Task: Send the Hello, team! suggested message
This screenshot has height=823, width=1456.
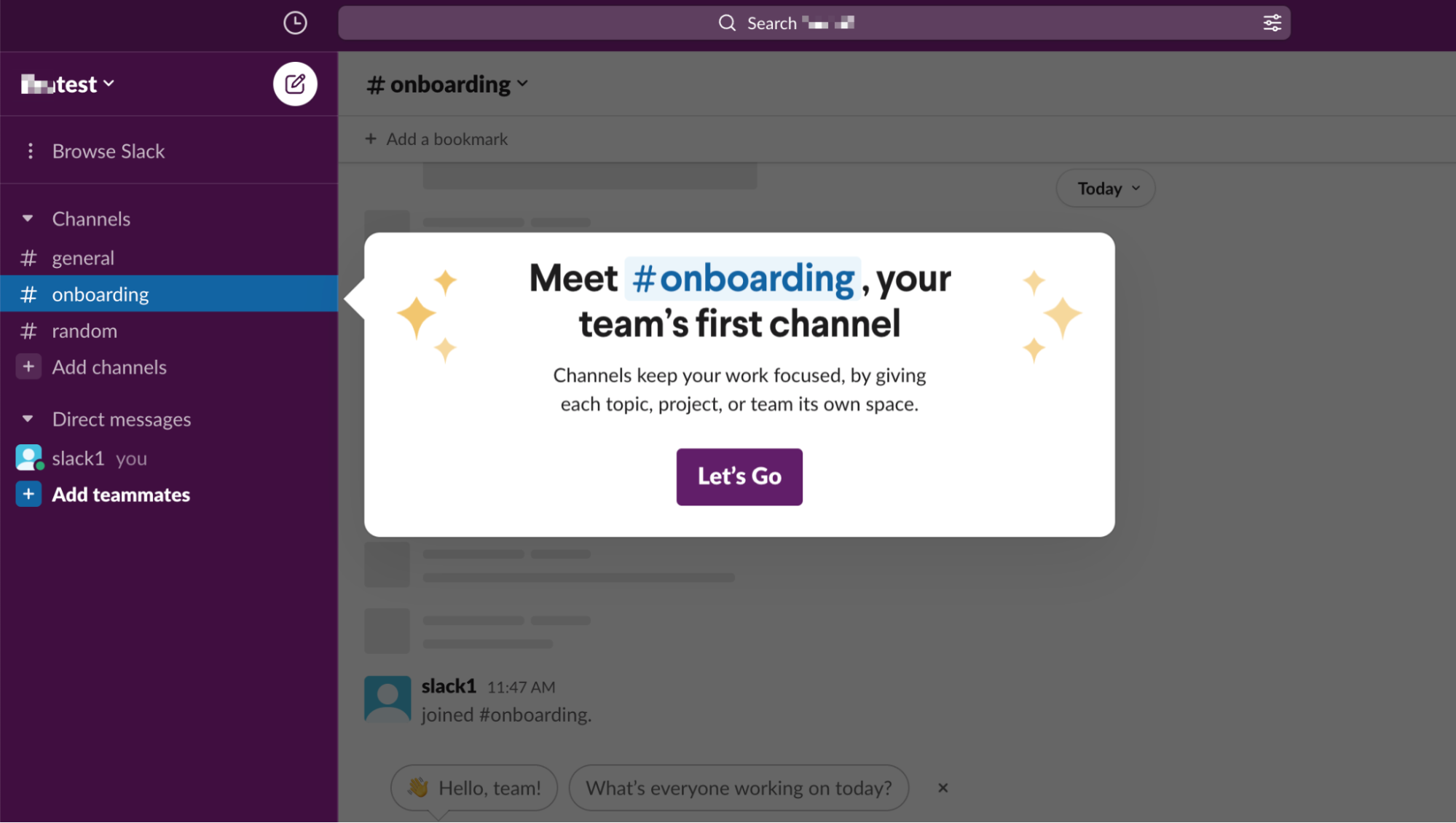Action: point(473,787)
